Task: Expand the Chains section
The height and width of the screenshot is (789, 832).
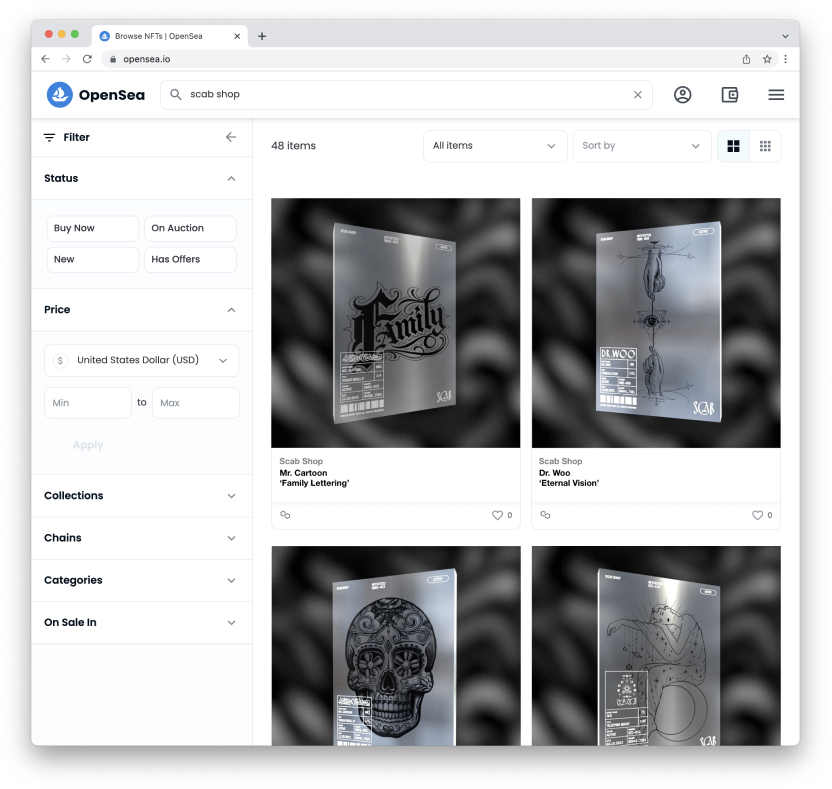Action: pyautogui.click(x=231, y=538)
